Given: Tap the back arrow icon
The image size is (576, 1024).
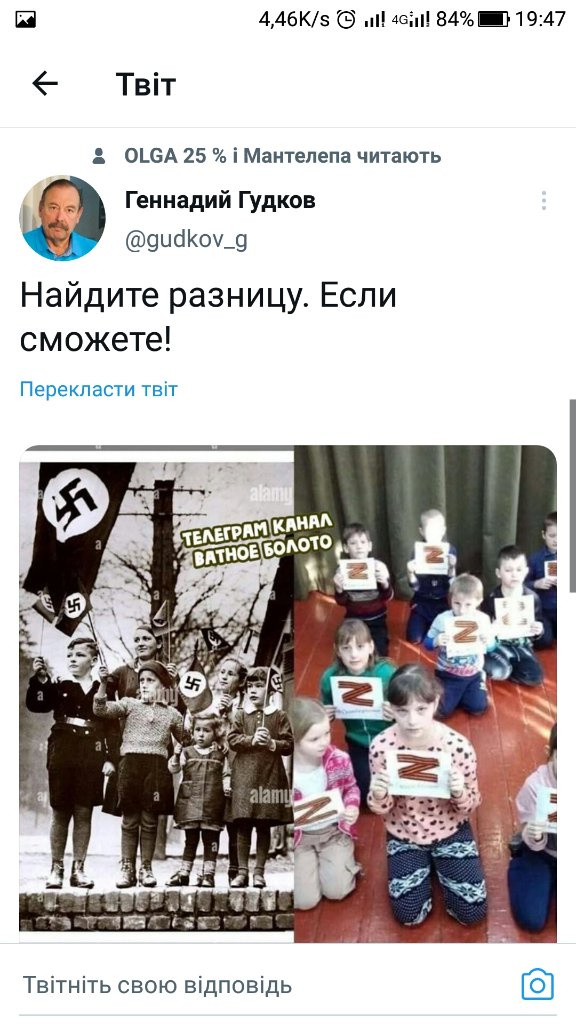Looking at the screenshot, I should tap(45, 84).
